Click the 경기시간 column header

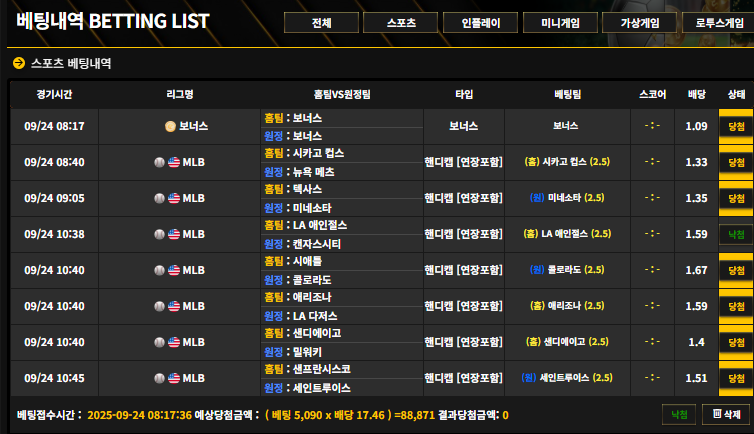tap(54, 94)
